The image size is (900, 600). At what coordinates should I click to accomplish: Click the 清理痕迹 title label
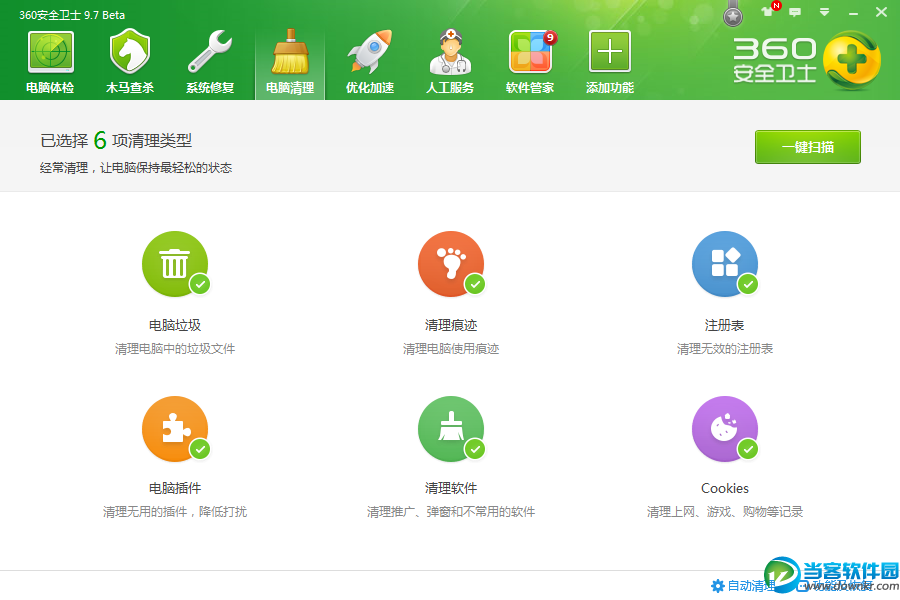pos(451,326)
